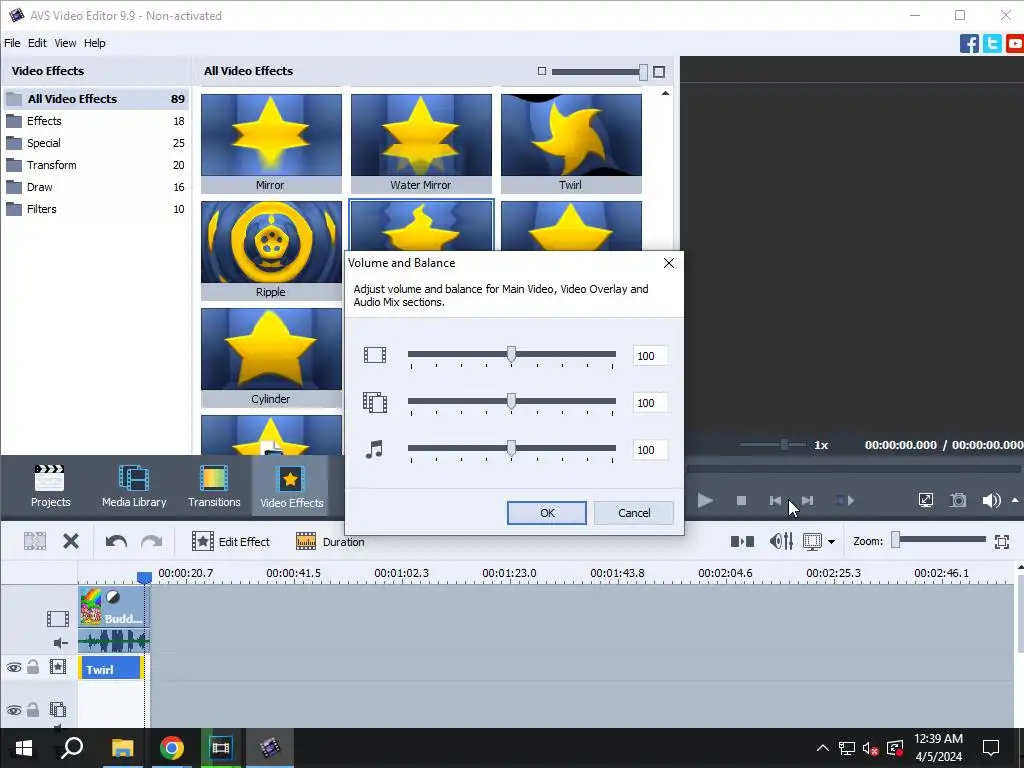Click the Audio Mix volume value field
This screenshot has height=768, width=1024.
coord(650,450)
